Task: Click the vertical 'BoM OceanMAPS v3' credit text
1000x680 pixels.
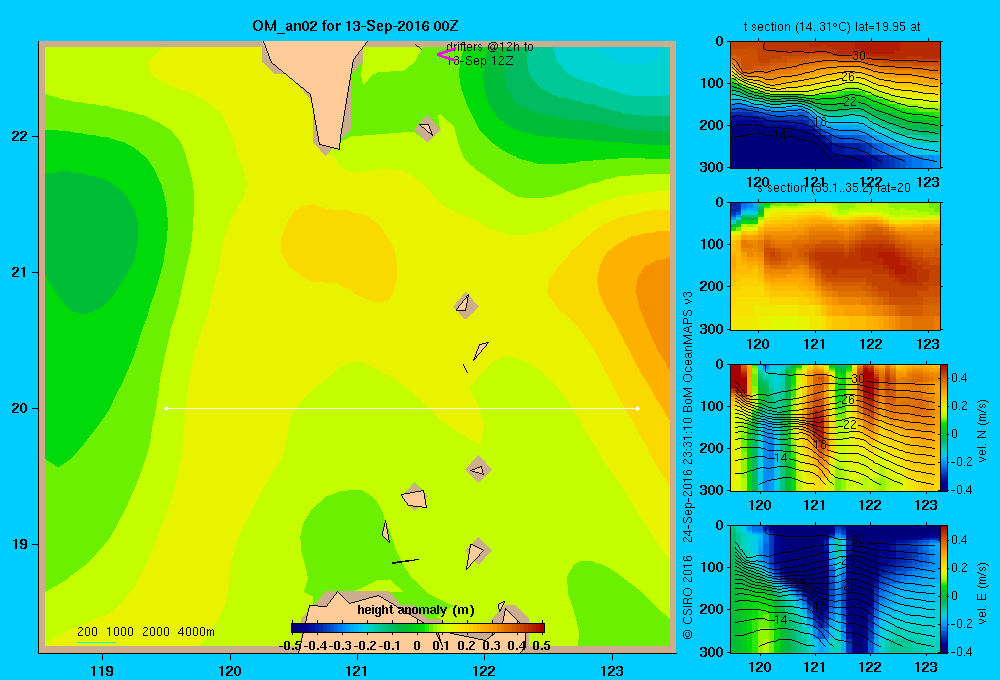Action: coord(688,351)
